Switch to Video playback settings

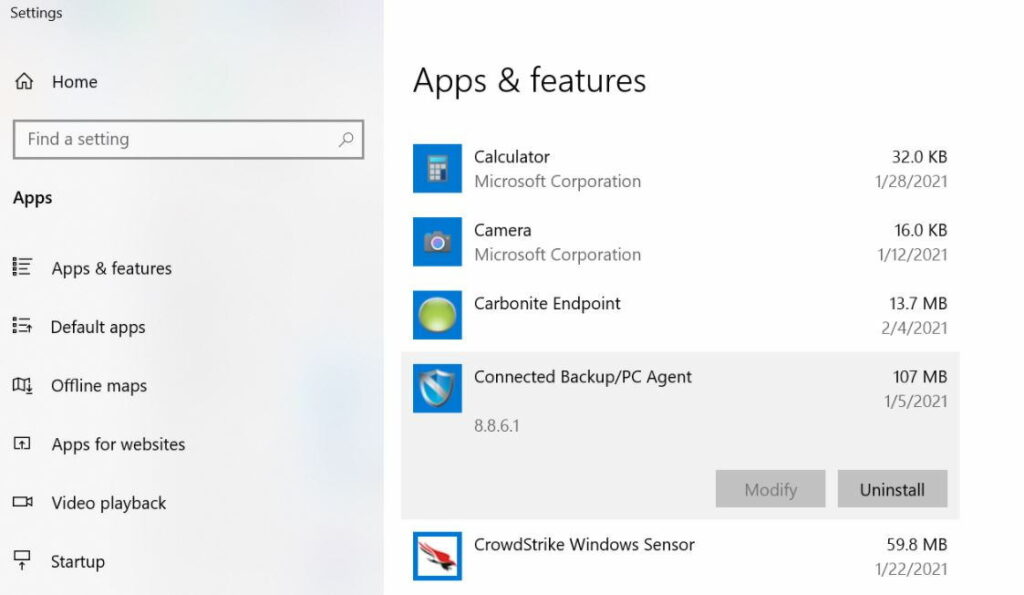pyautogui.click(x=107, y=503)
